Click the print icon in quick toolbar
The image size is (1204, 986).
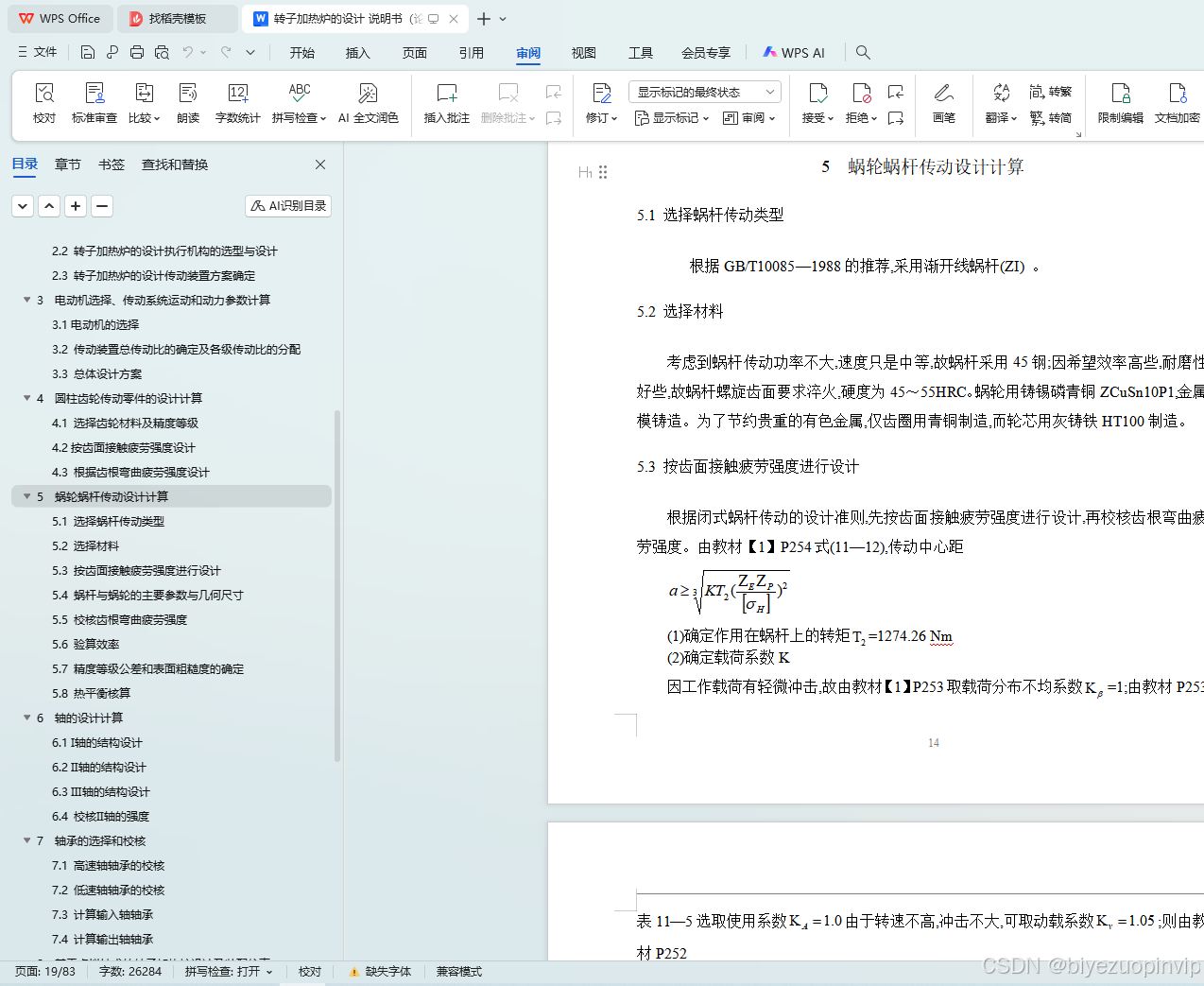137,52
